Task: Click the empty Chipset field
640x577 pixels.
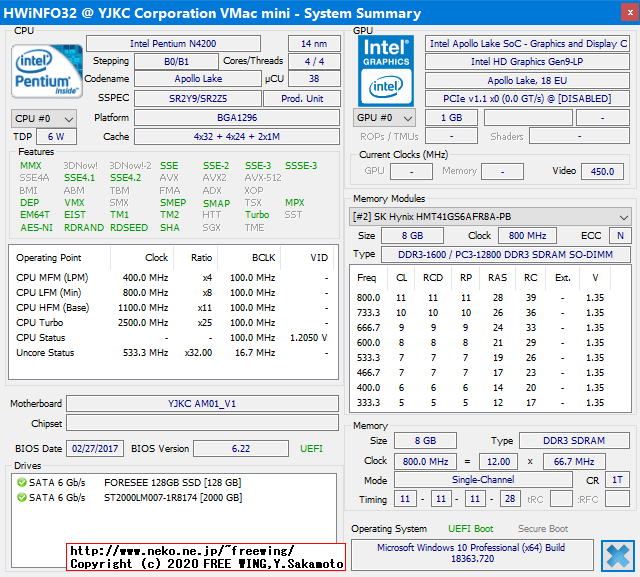Action: tap(202, 423)
